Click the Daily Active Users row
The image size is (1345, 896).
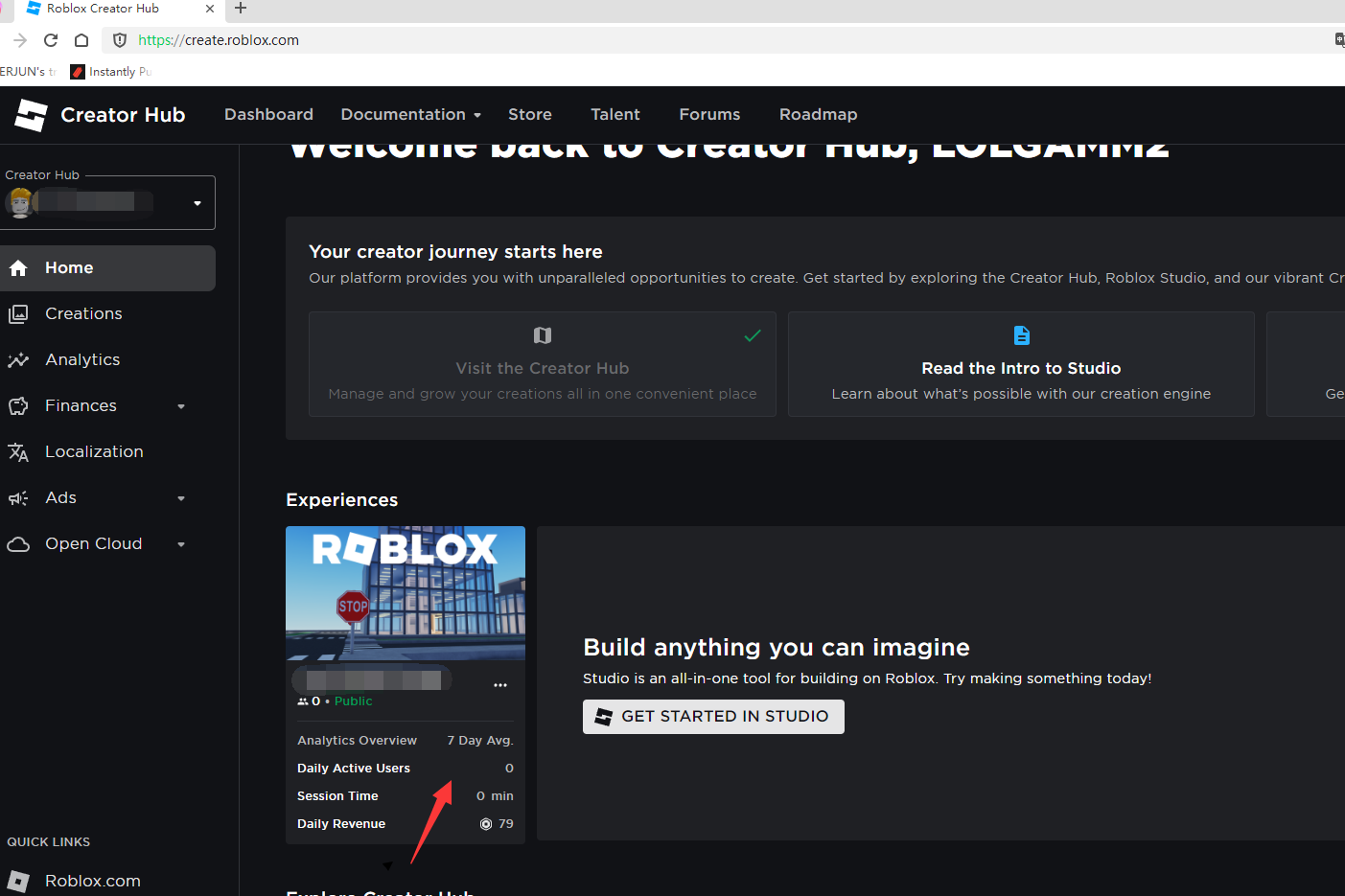[x=406, y=769]
